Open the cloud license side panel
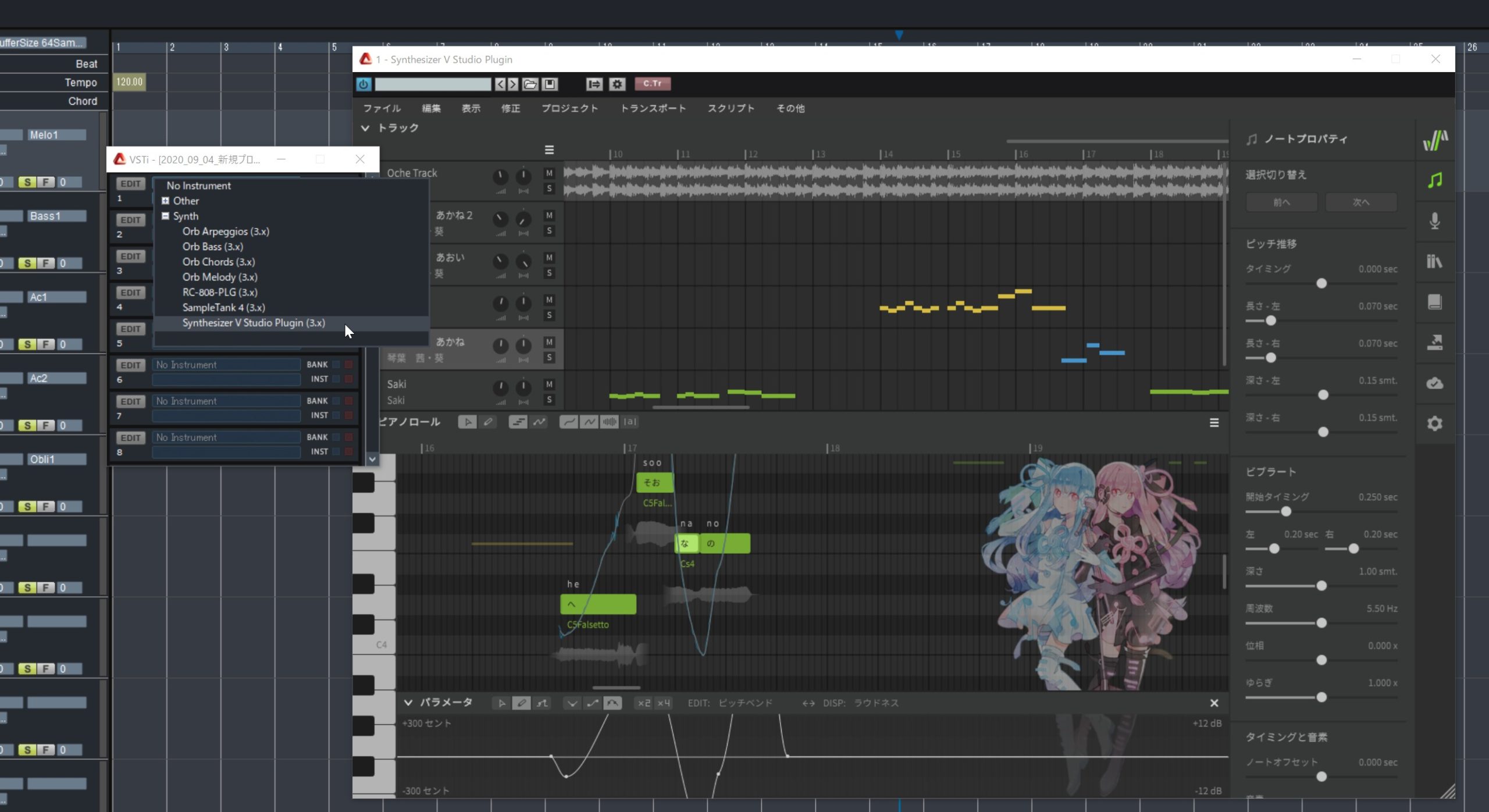 pyautogui.click(x=1435, y=383)
